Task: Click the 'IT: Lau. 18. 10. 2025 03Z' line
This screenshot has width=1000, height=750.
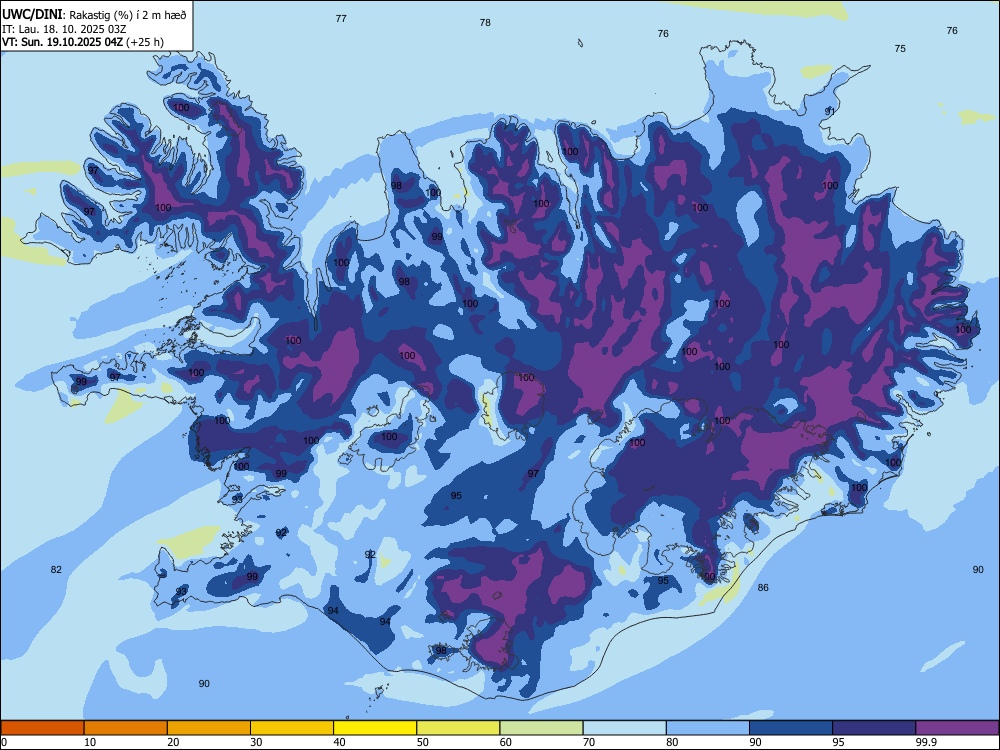Action: pyautogui.click(x=64, y=29)
